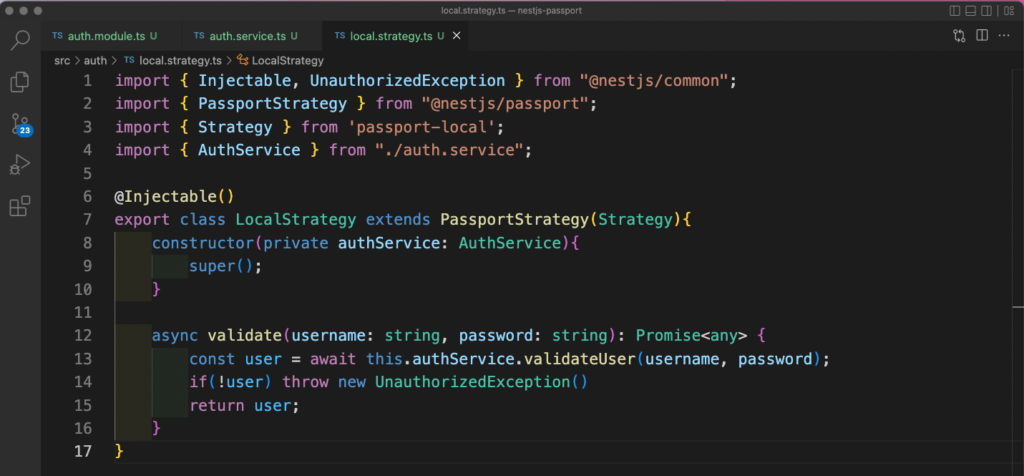Click the local.strategy.ts breadcrumb item
Screen dimensions: 1024x476
pos(180,60)
